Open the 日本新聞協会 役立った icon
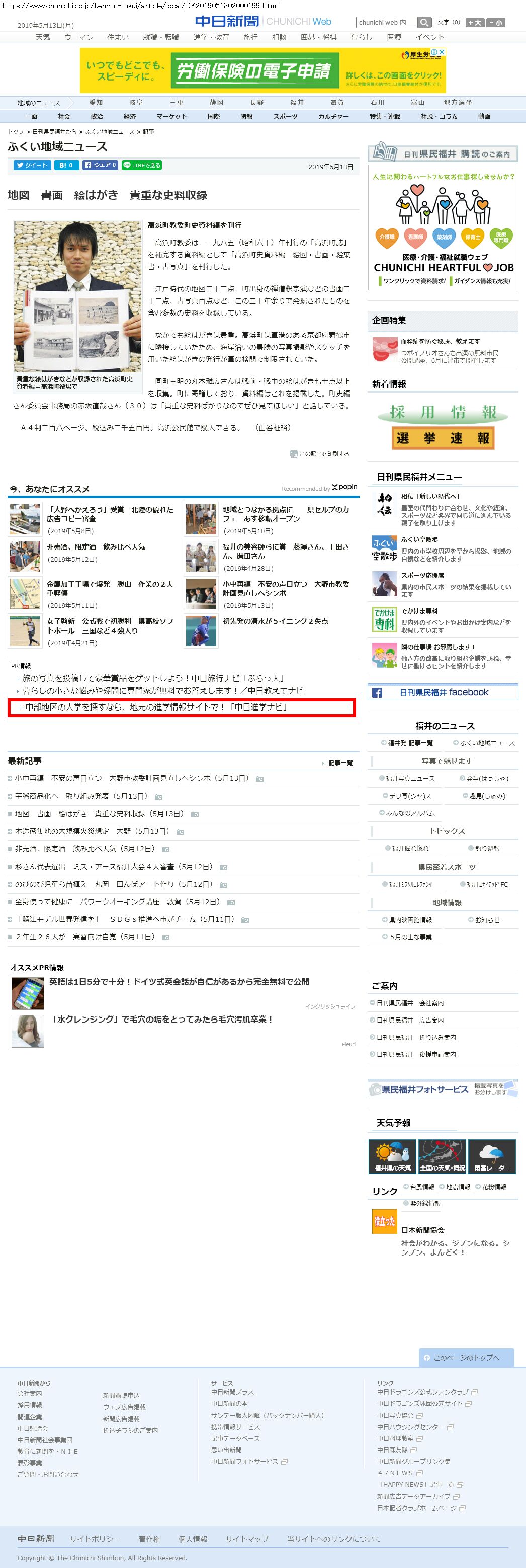The width and height of the screenshot is (526, 1568). (x=384, y=1221)
